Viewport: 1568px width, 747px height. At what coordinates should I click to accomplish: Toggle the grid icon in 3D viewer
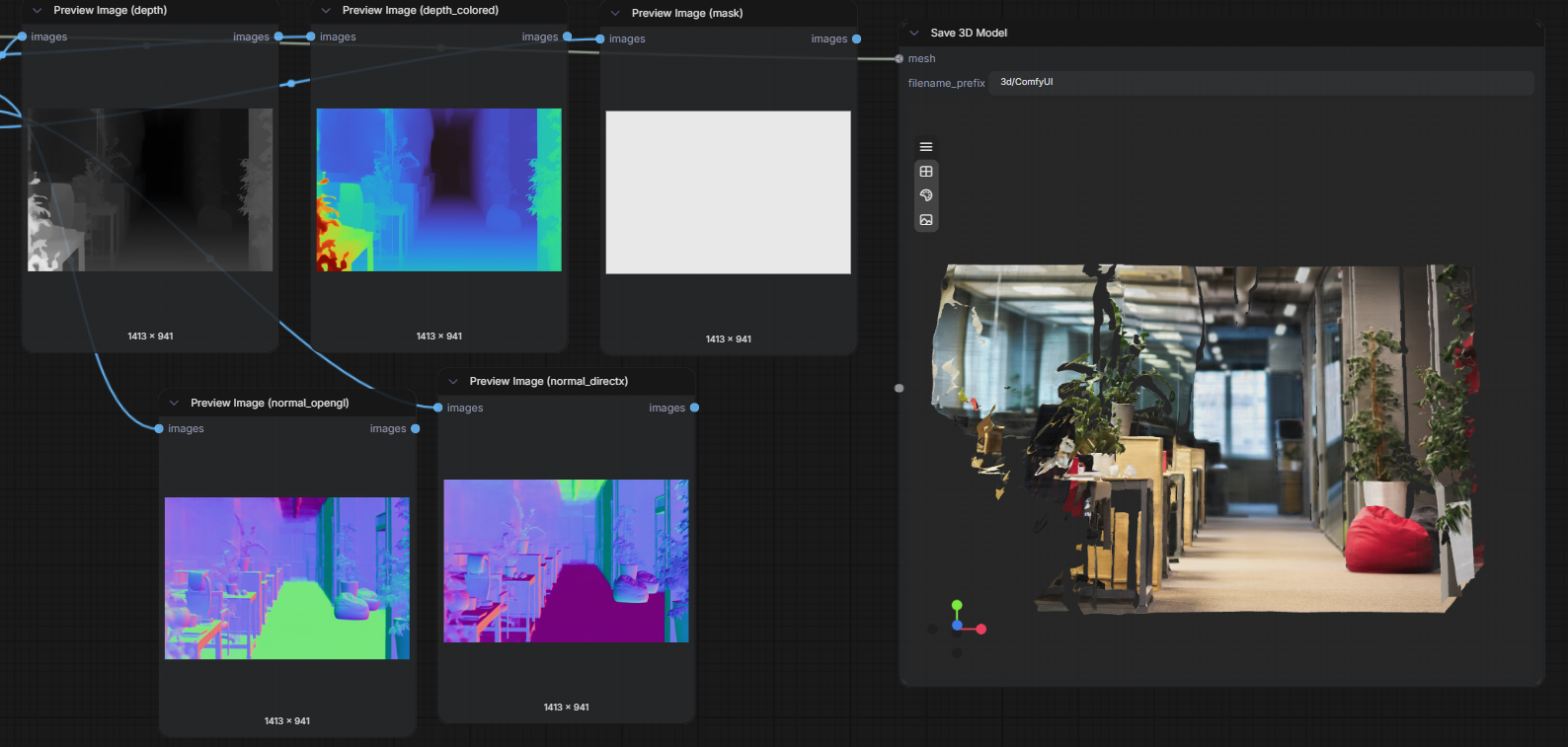(x=926, y=172)
